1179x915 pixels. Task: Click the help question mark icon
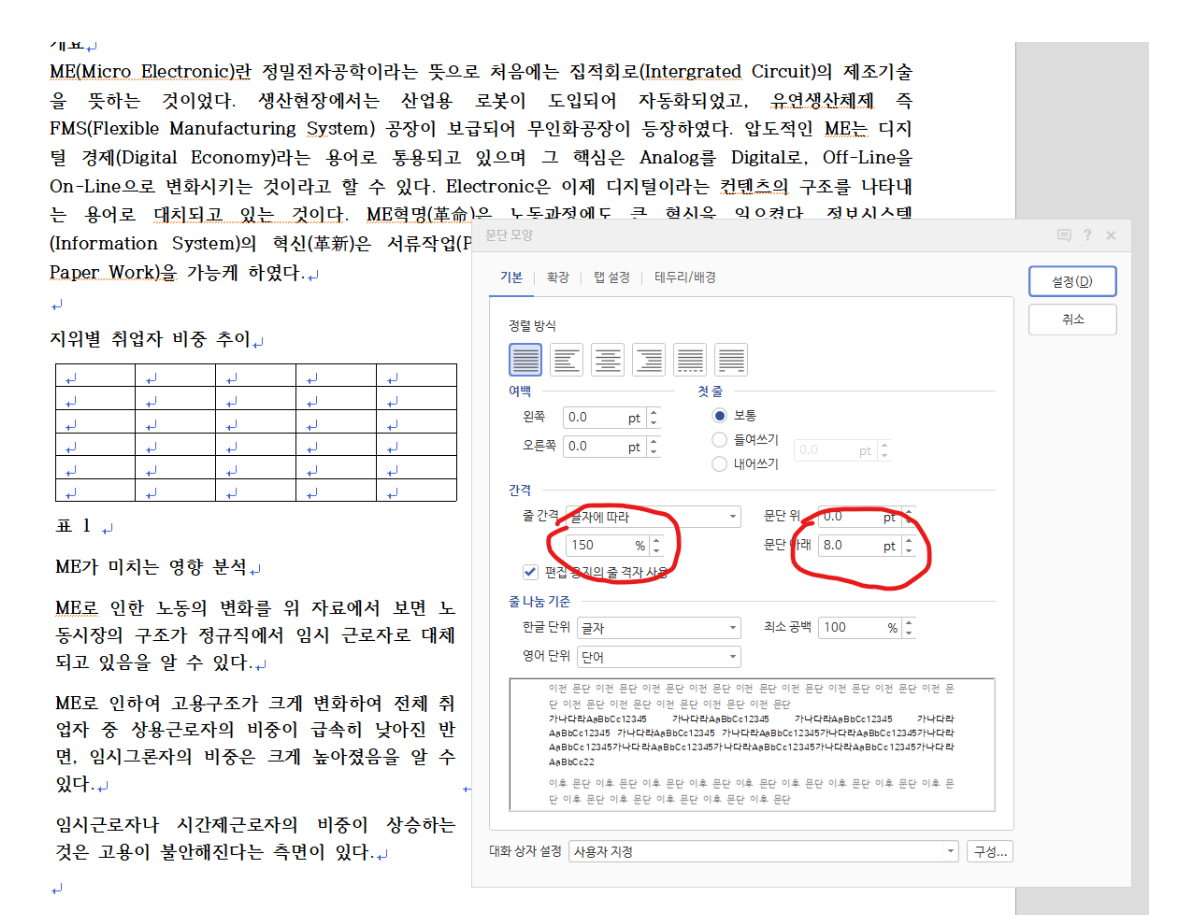click(x=1087, y=236)
